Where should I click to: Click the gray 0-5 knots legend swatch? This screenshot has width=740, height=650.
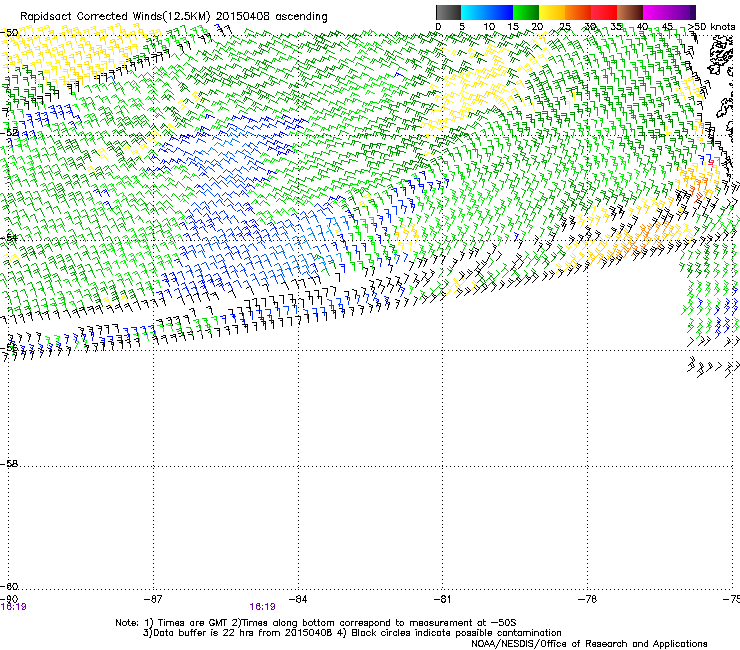pyautogui.click(x=448, y=12)
